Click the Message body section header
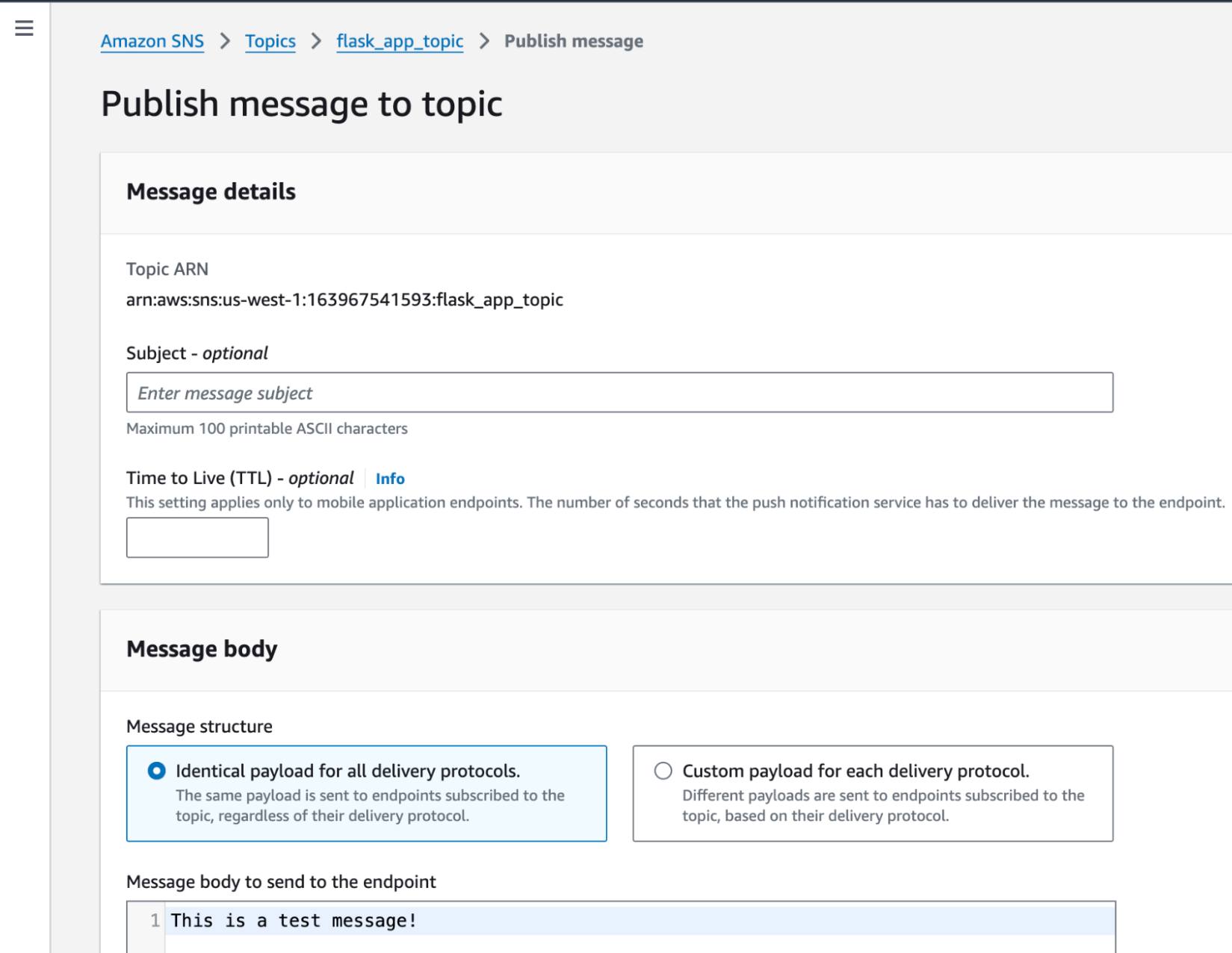This screenshot has height=953, width=1232. [202, 648]
